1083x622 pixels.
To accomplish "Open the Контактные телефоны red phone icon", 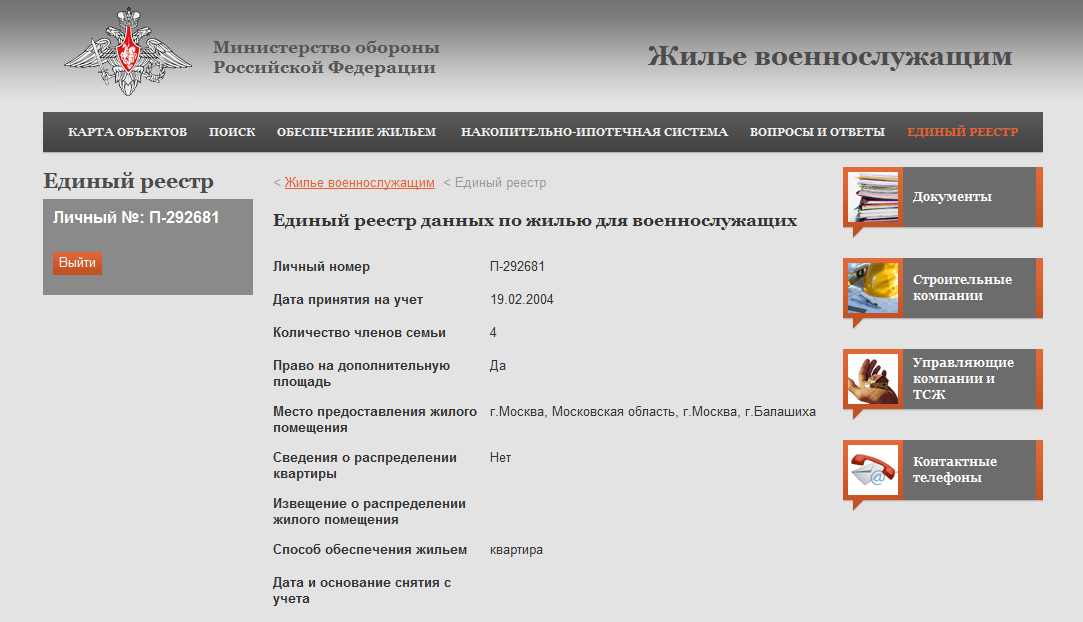I will (873, 470).
